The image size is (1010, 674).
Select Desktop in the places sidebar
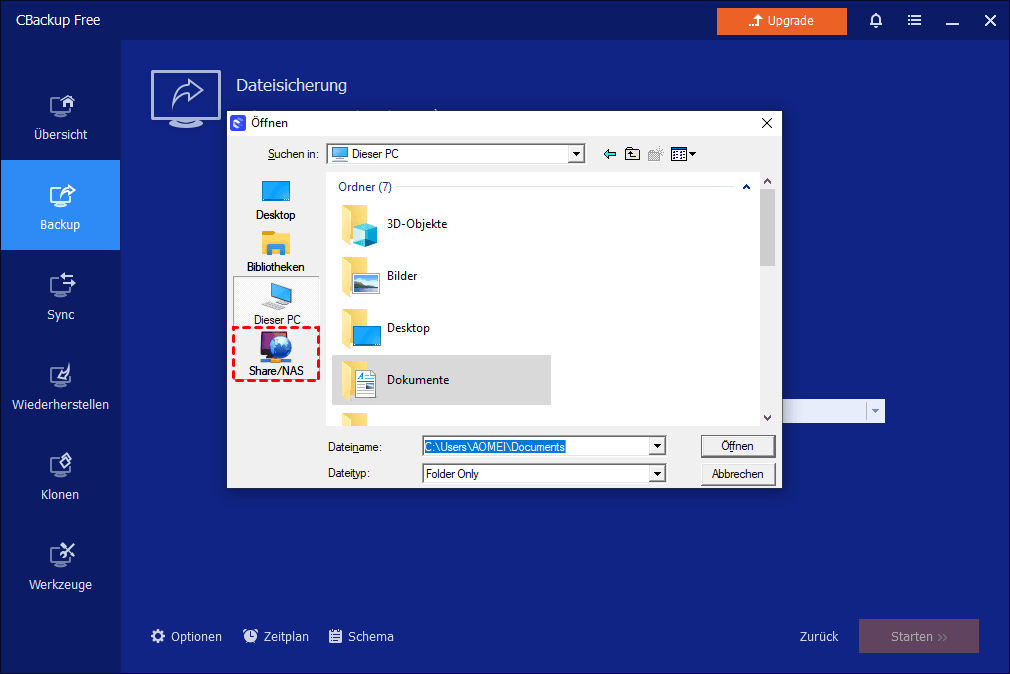click(x=276, y=199)
